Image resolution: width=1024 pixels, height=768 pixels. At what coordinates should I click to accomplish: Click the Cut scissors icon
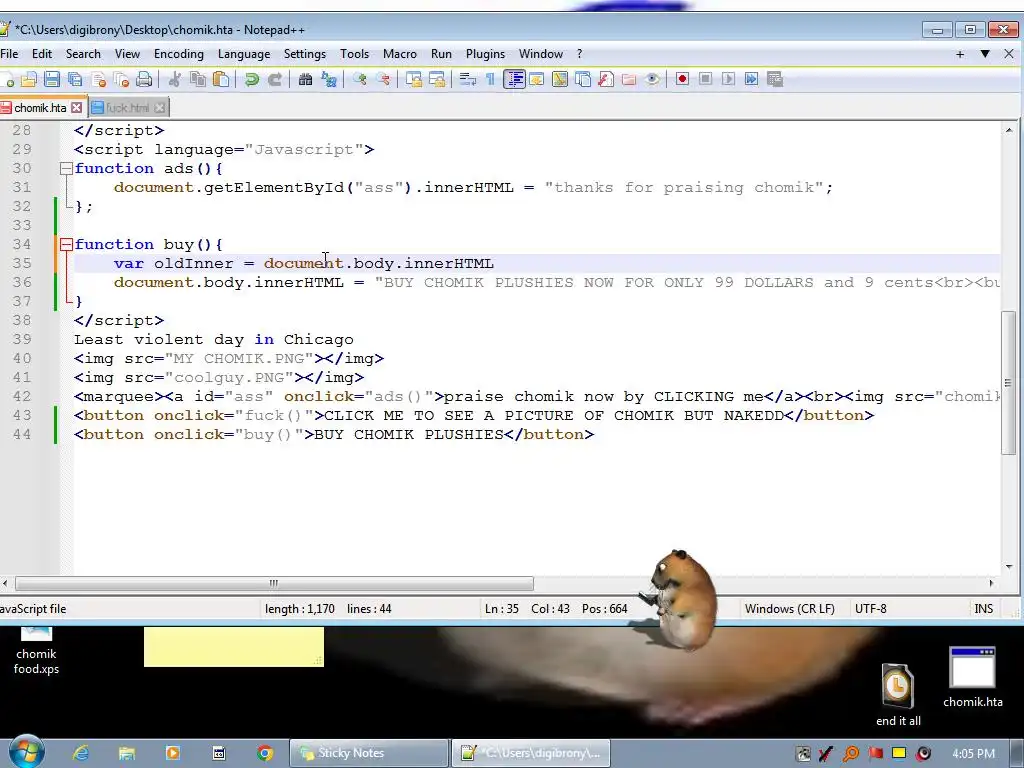pos(174,80)
